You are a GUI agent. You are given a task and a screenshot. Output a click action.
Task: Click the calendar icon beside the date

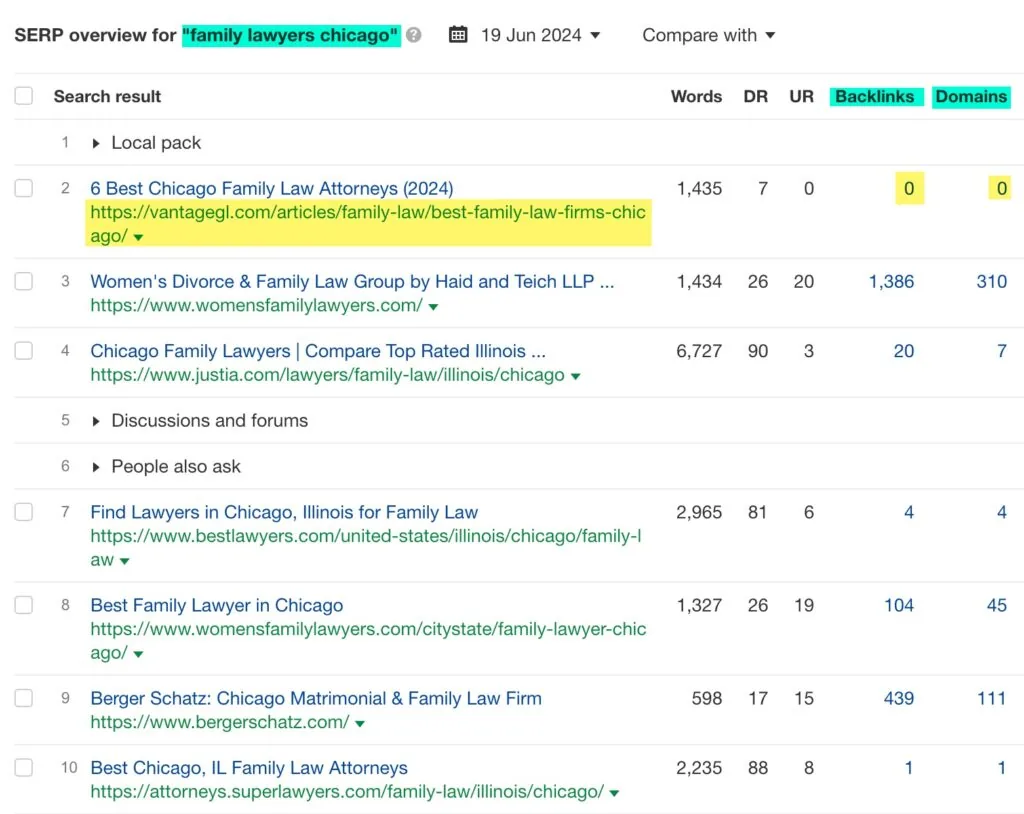[458, 35]
